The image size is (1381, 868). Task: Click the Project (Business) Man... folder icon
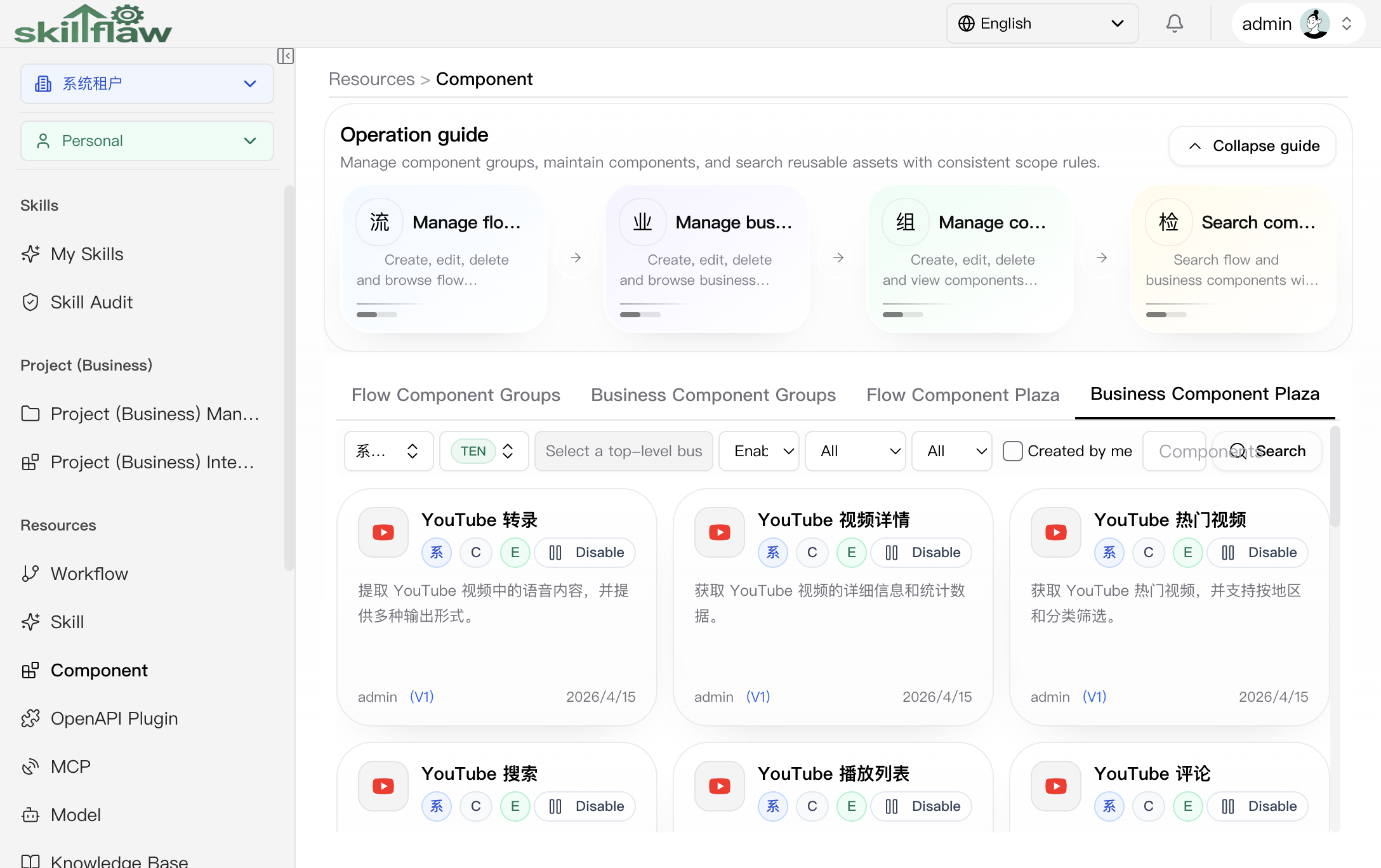click(30, 414)
